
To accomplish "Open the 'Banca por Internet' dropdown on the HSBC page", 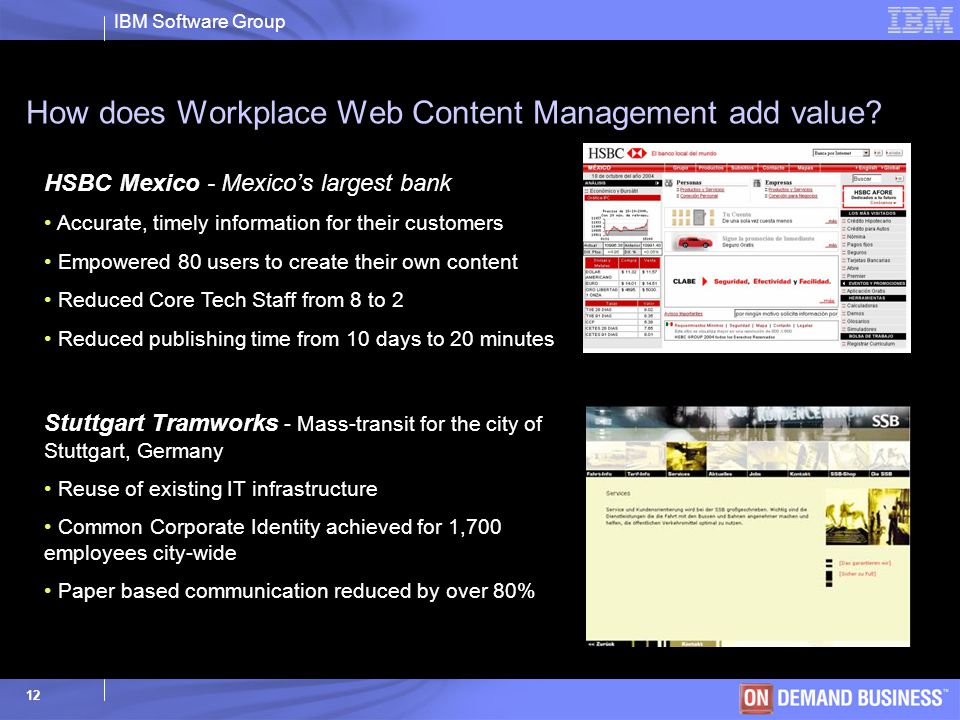I will click(841, 153).
